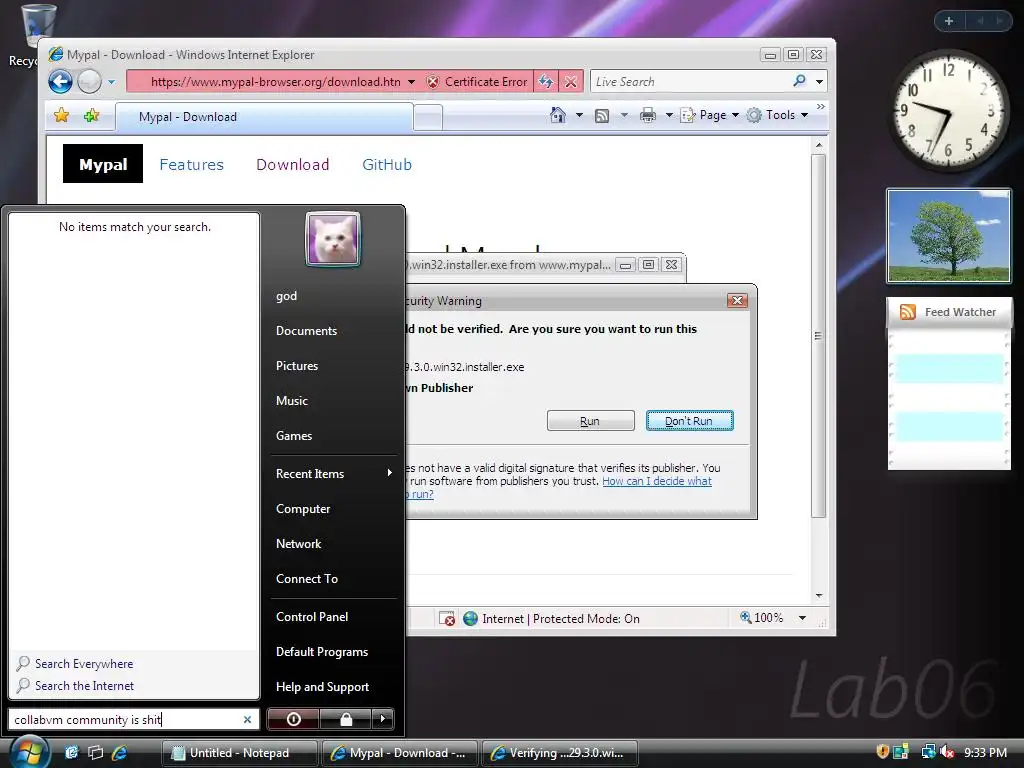Viewport: 1024px width, 768px height.
Task: Stop loading with the red X icon
Action: point(570,82)
